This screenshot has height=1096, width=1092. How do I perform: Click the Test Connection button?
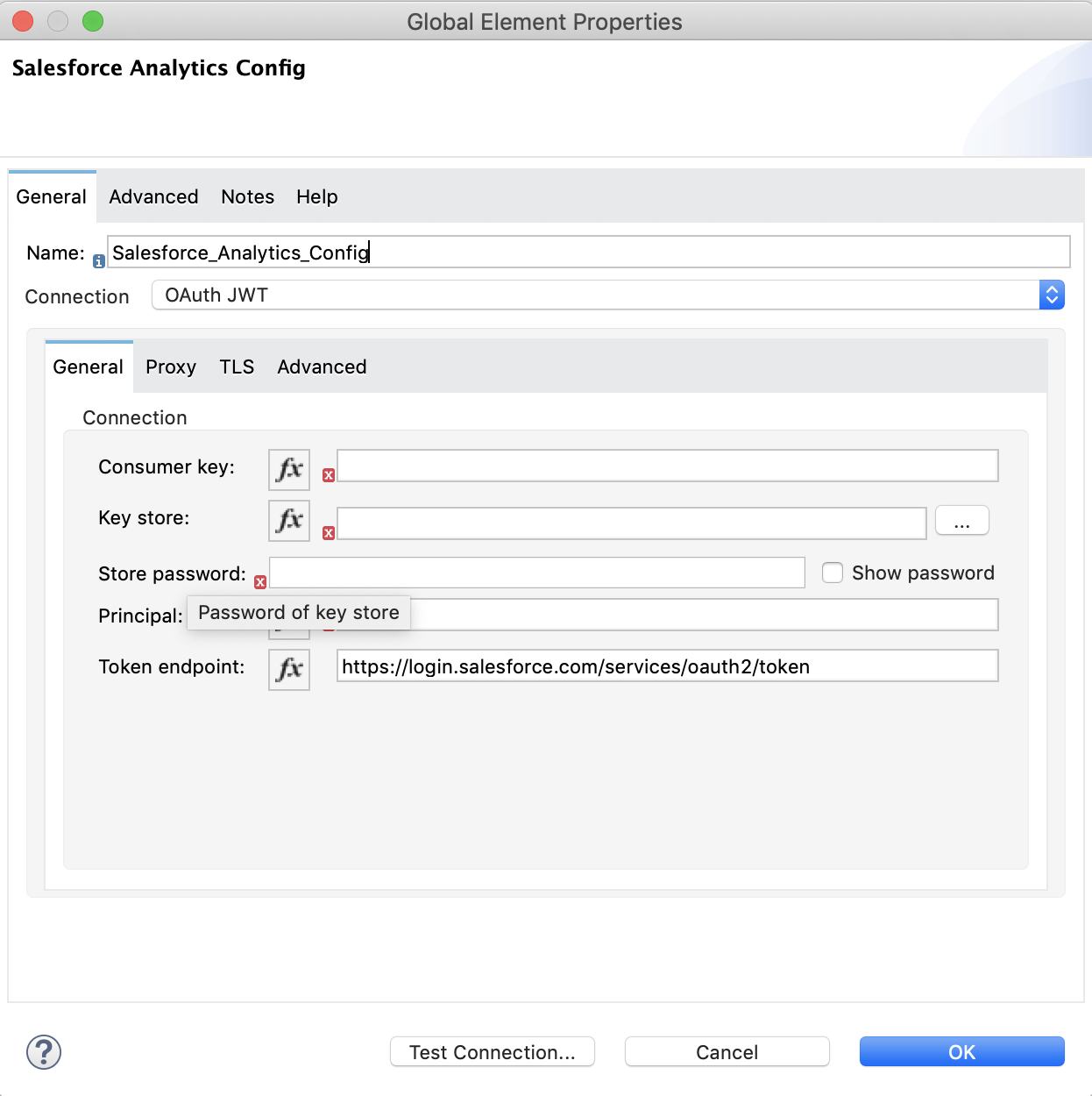(492, 1052)
